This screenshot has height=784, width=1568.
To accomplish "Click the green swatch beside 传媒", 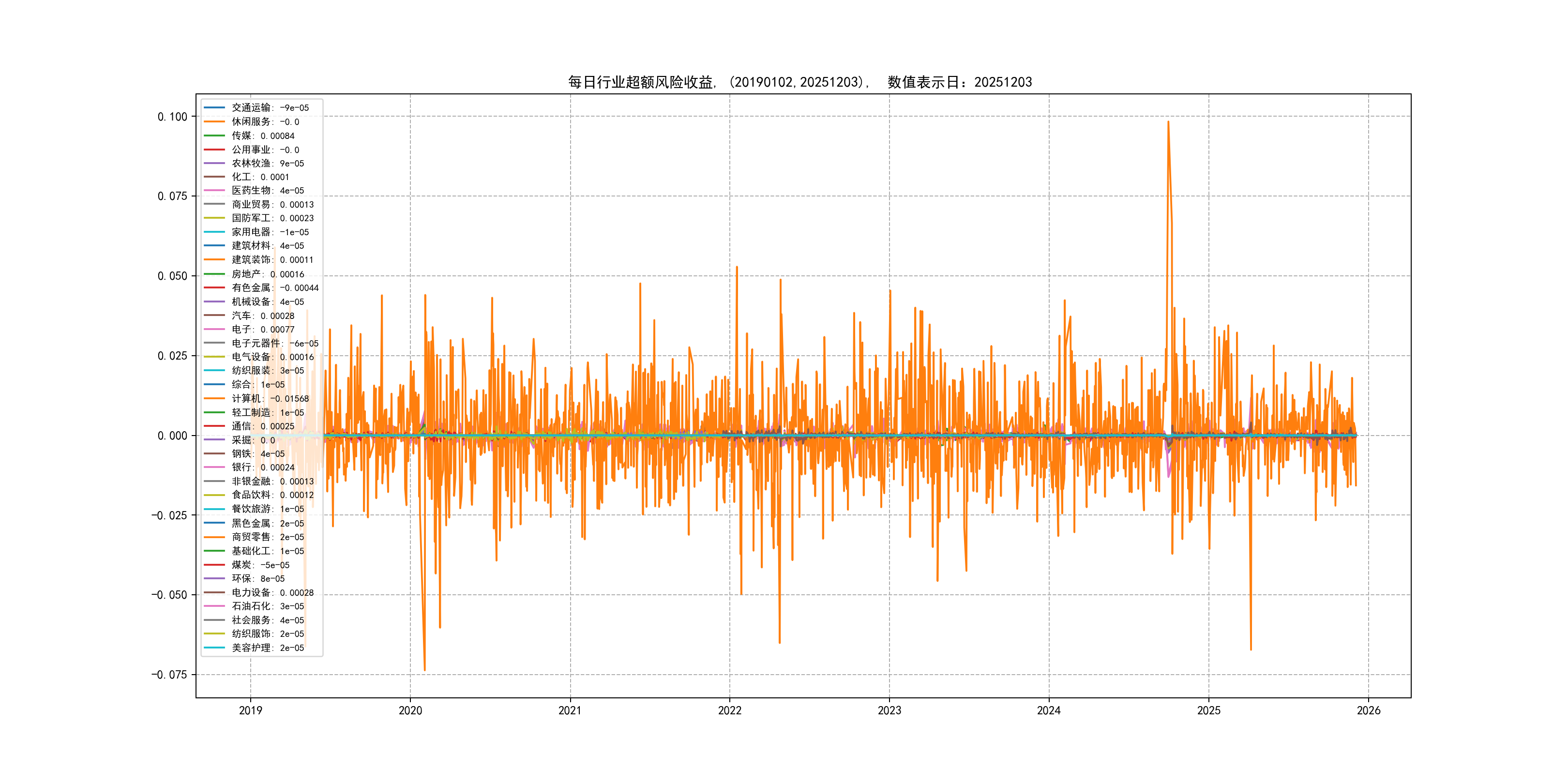I will pyautogui.click(x=214, y=136).
